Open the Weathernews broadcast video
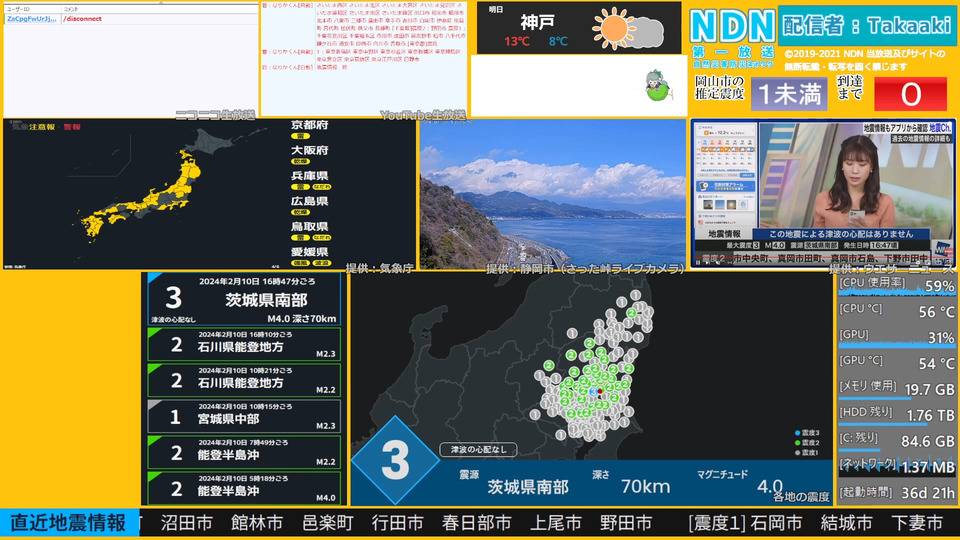Image resolution: width=960 pixels, height=540 pixels. [822, 194]
